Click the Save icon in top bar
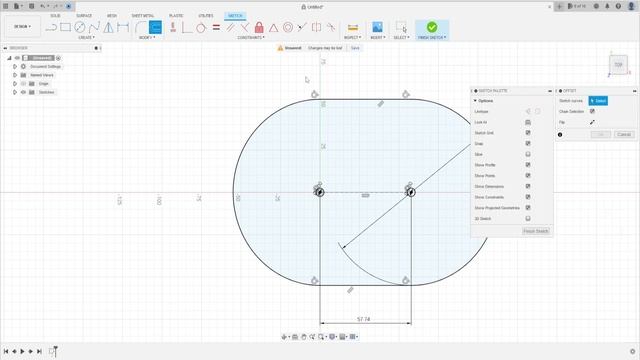Screen dimensions: 640x360 (x=31, y=6)
